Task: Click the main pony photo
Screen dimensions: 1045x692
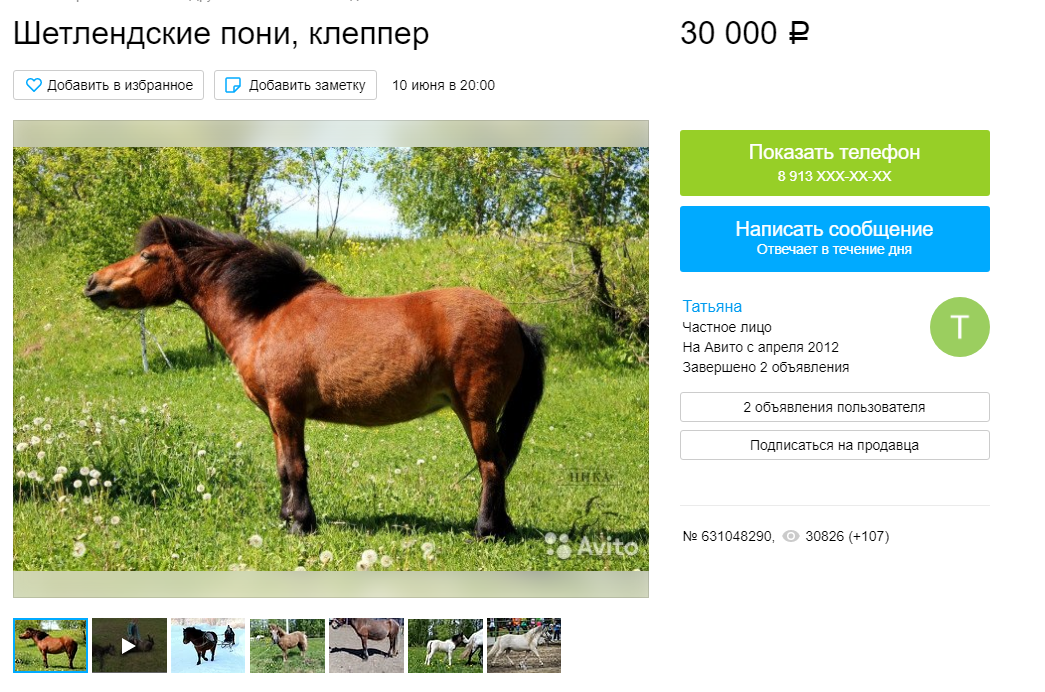Action: pyautogui.click(x=331, y=359)
